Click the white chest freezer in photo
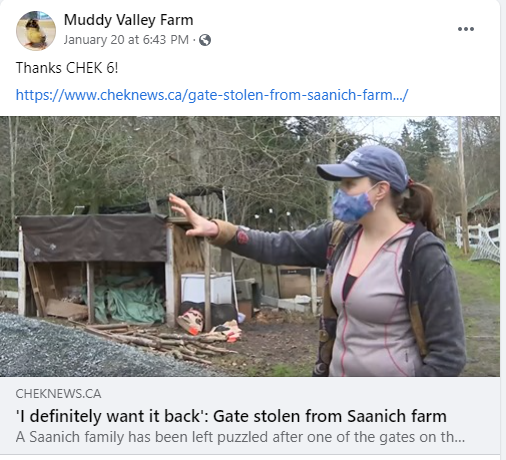This screenshot has height=460, width=506. tap(206, 289)
